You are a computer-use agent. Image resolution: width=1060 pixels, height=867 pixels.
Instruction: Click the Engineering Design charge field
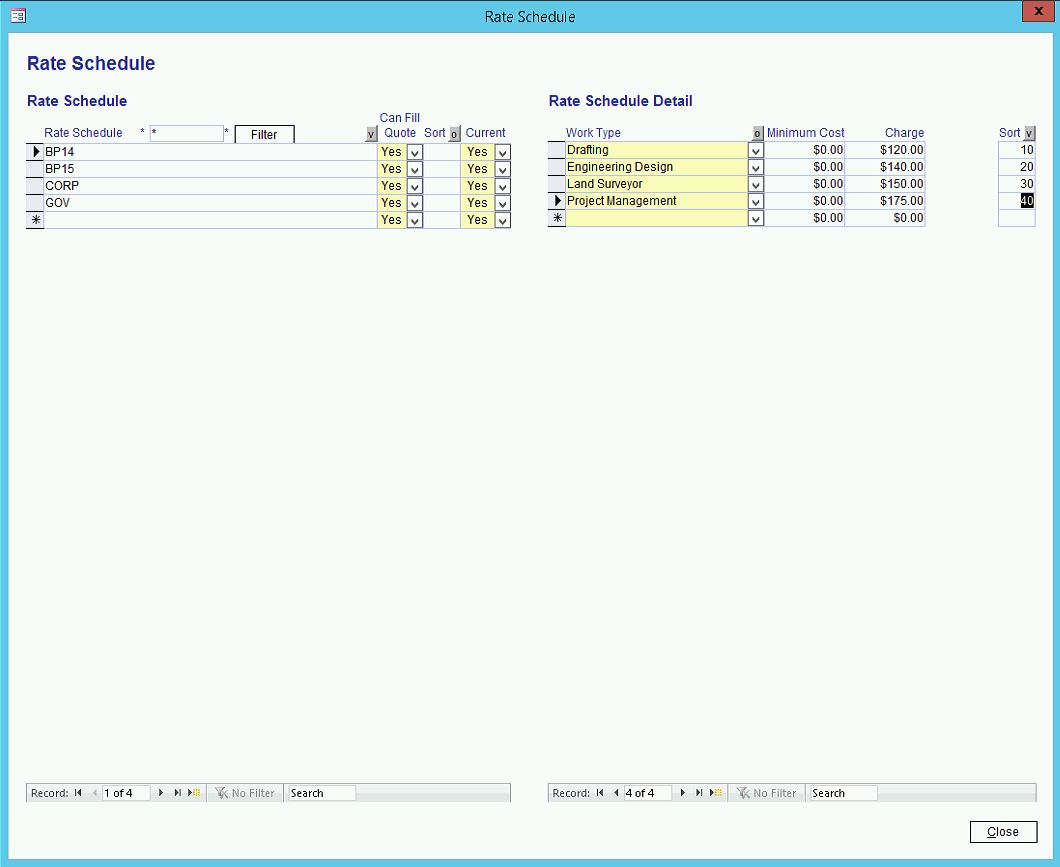coord(885,167)
